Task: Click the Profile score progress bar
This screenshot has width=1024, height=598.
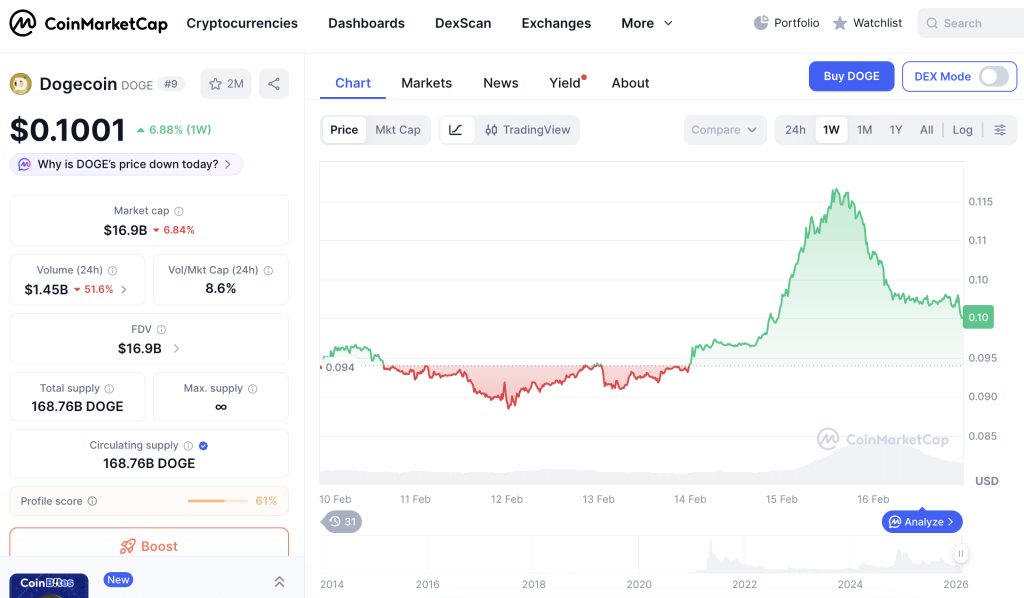Action: 217,501
